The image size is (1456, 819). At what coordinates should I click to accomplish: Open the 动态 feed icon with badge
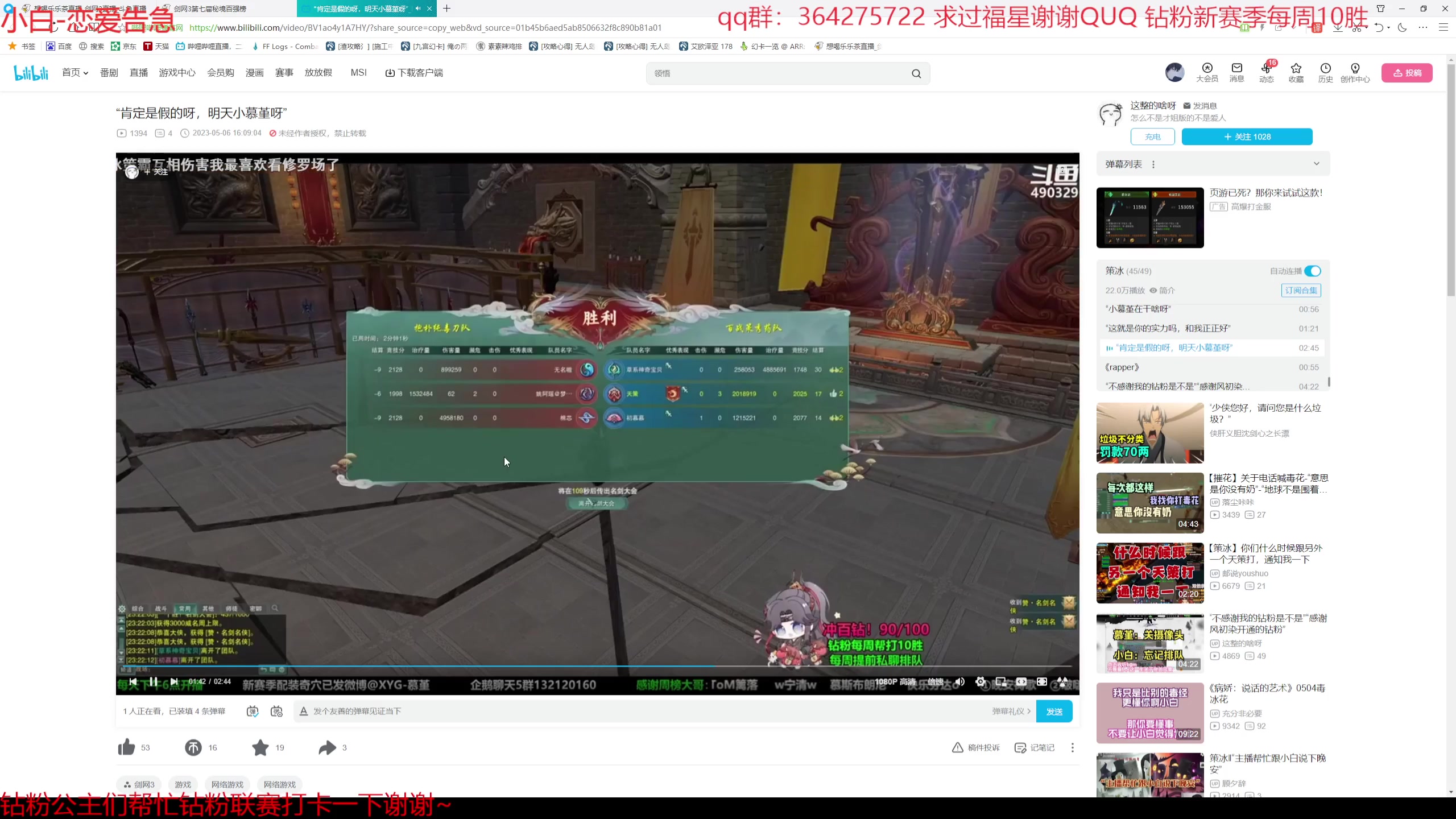click(x=1267, y=73)
